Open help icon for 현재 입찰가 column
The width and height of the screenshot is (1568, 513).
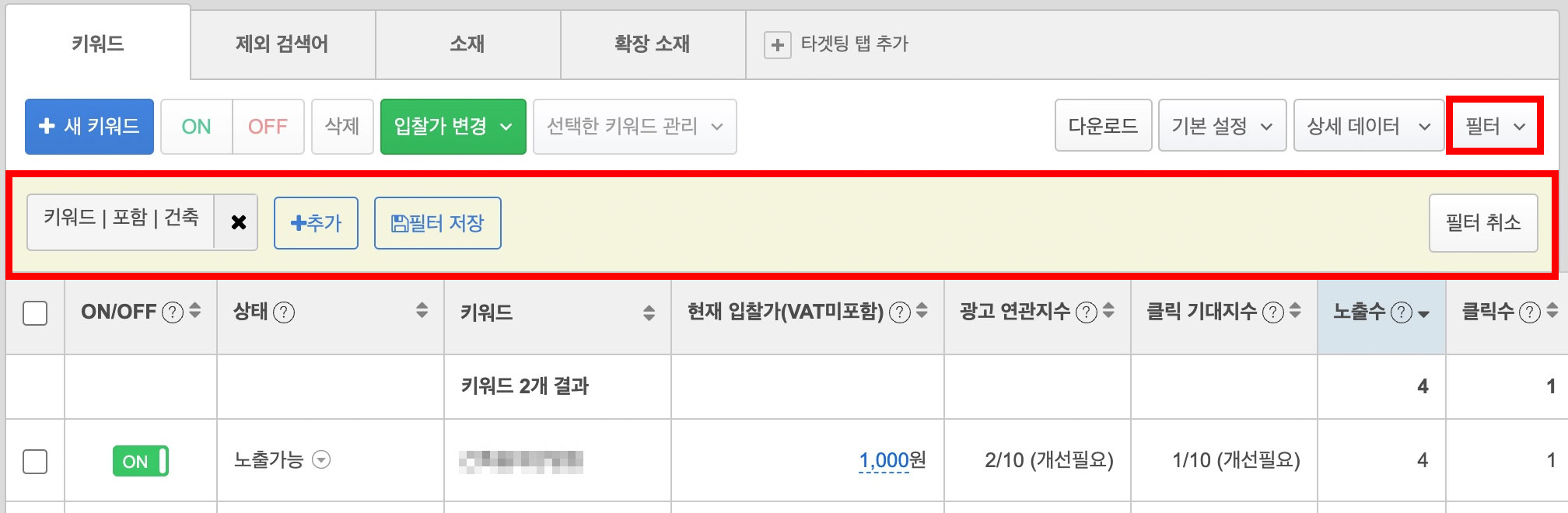click(899, 312)
